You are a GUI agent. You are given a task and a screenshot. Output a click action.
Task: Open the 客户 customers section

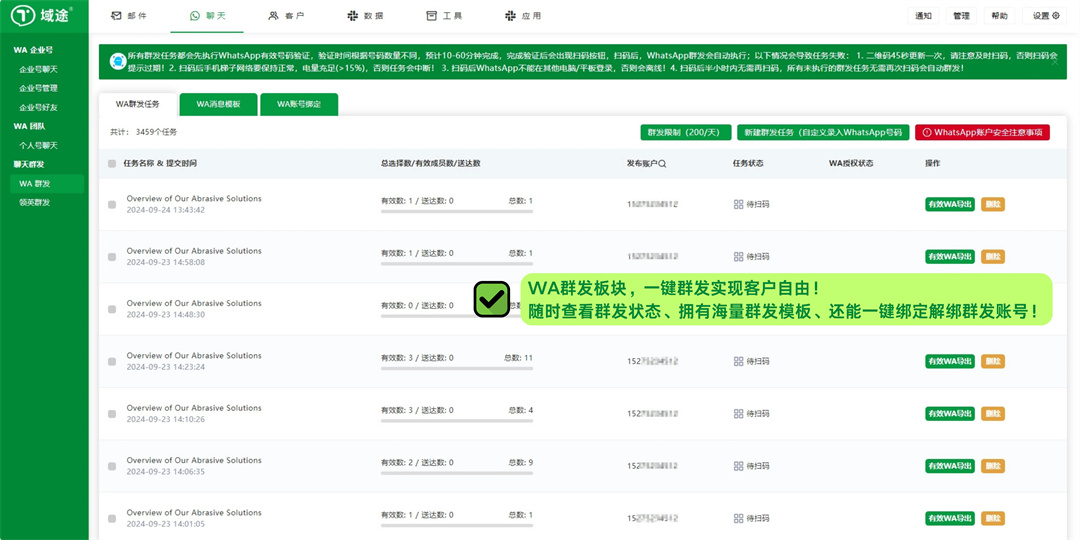click(x=286, y=15)
